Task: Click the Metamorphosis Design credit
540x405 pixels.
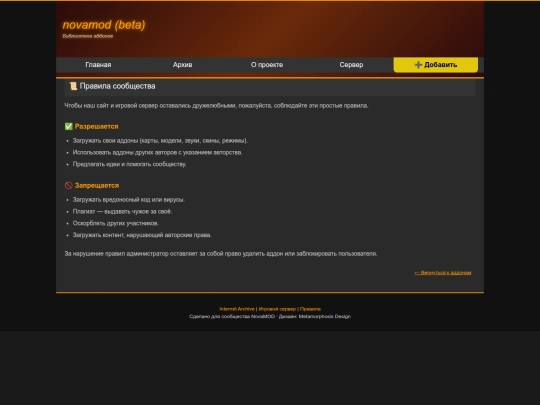Action: pos(325,316)
